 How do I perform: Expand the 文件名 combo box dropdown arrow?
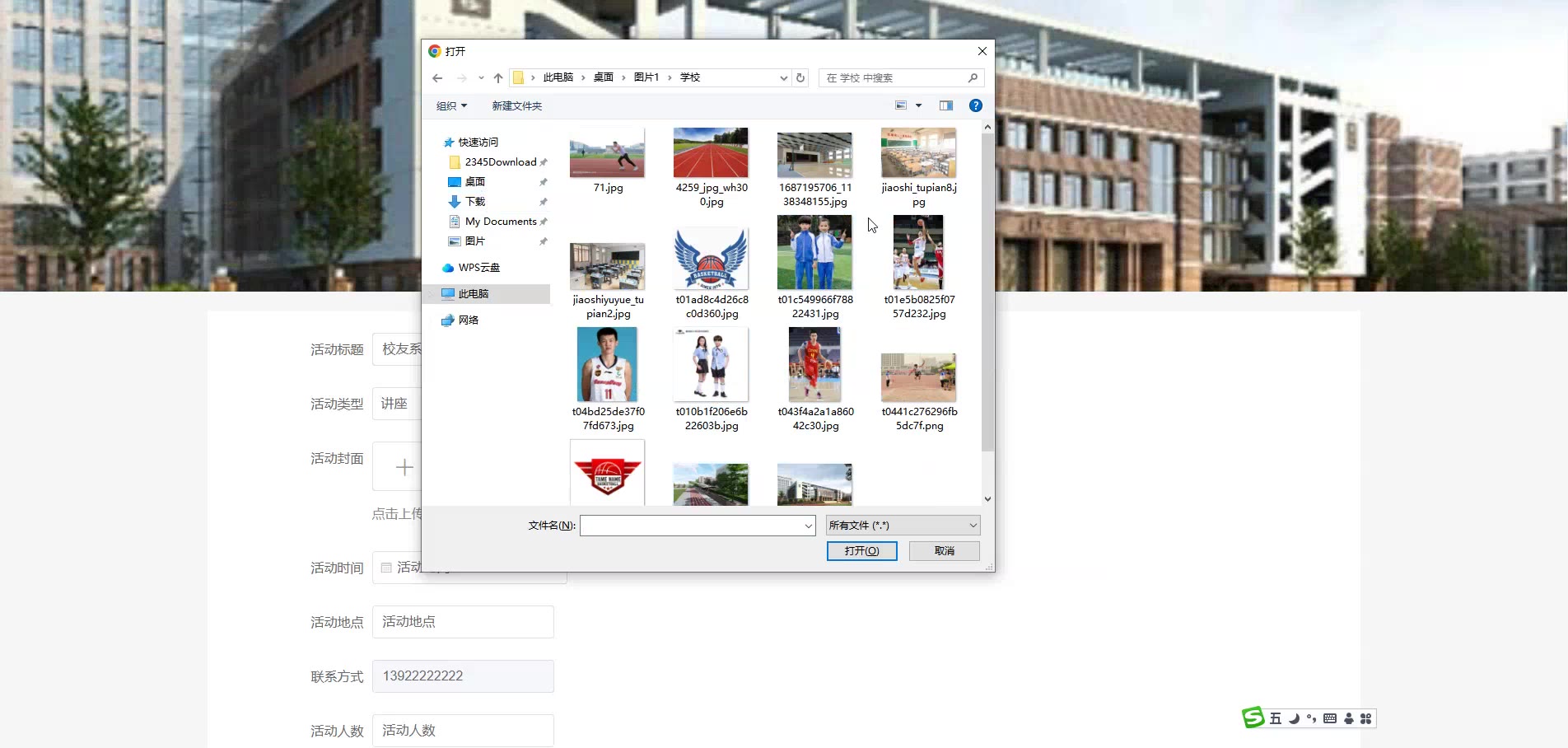809,526
